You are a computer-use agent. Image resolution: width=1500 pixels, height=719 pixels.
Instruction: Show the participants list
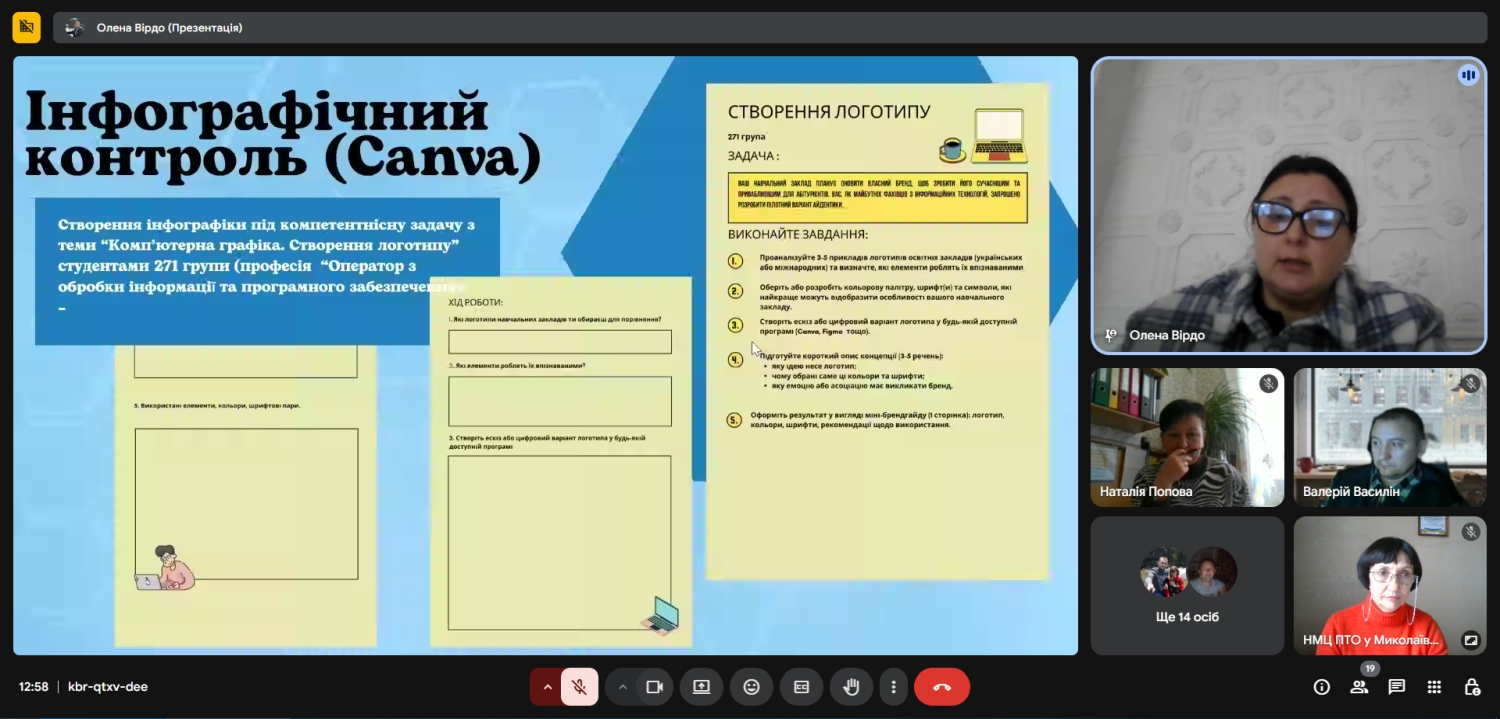(x=1359, y=687)
